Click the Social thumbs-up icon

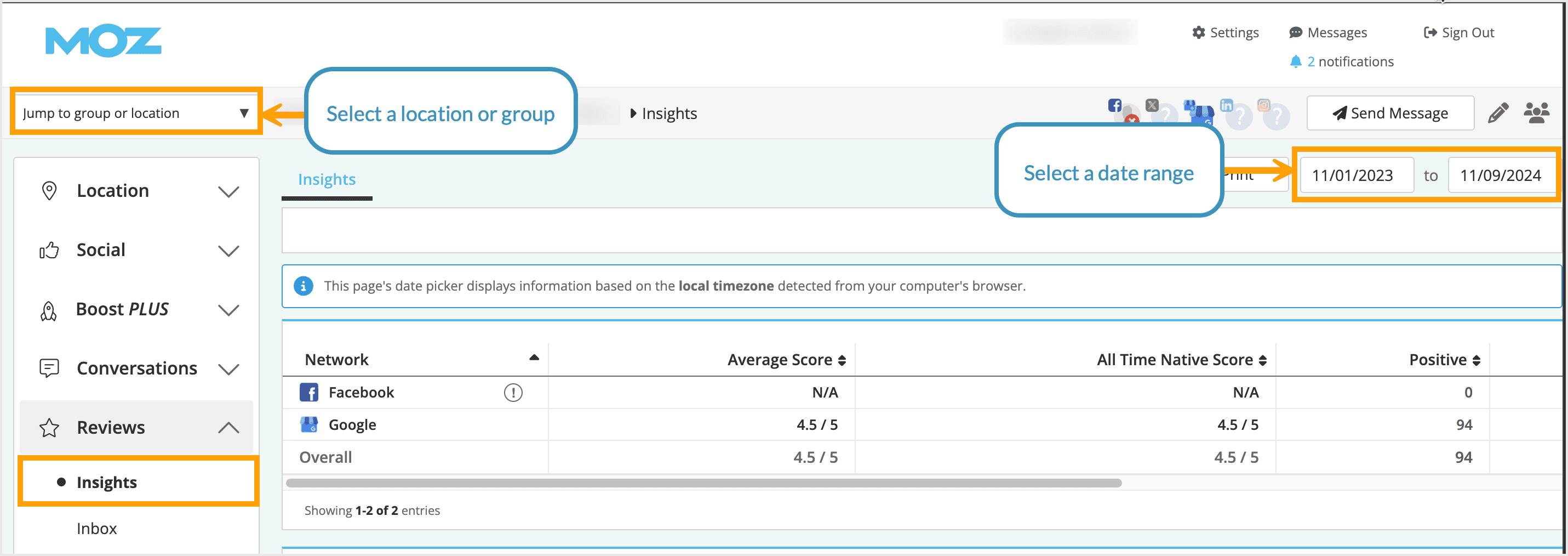click(50, 249)
